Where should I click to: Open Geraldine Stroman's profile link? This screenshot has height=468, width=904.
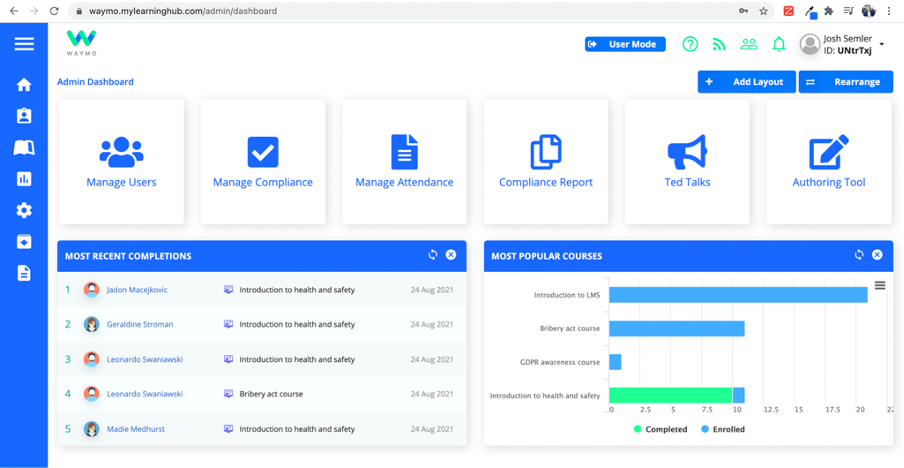pyautogui.click(x=140, y=324)
